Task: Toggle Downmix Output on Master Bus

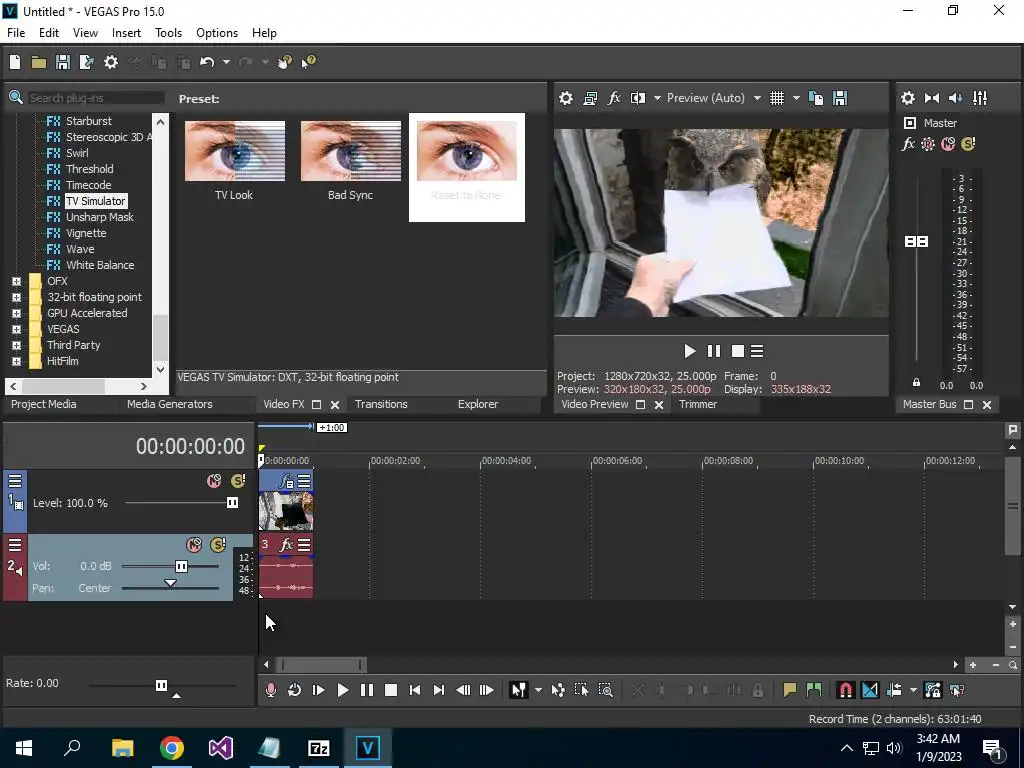Action: [x=932, y=98]
